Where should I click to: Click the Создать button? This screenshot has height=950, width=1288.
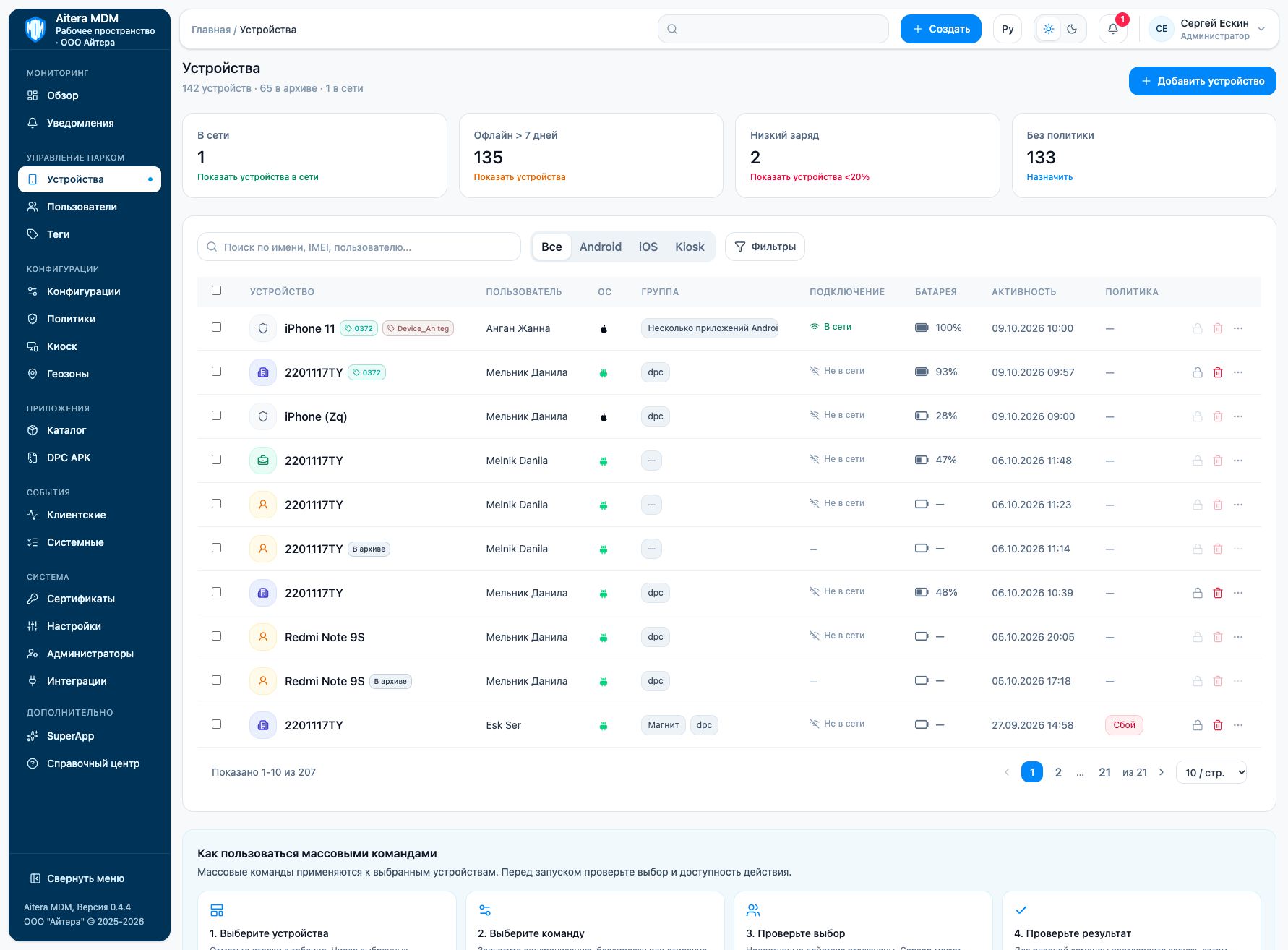click(941, 29)
